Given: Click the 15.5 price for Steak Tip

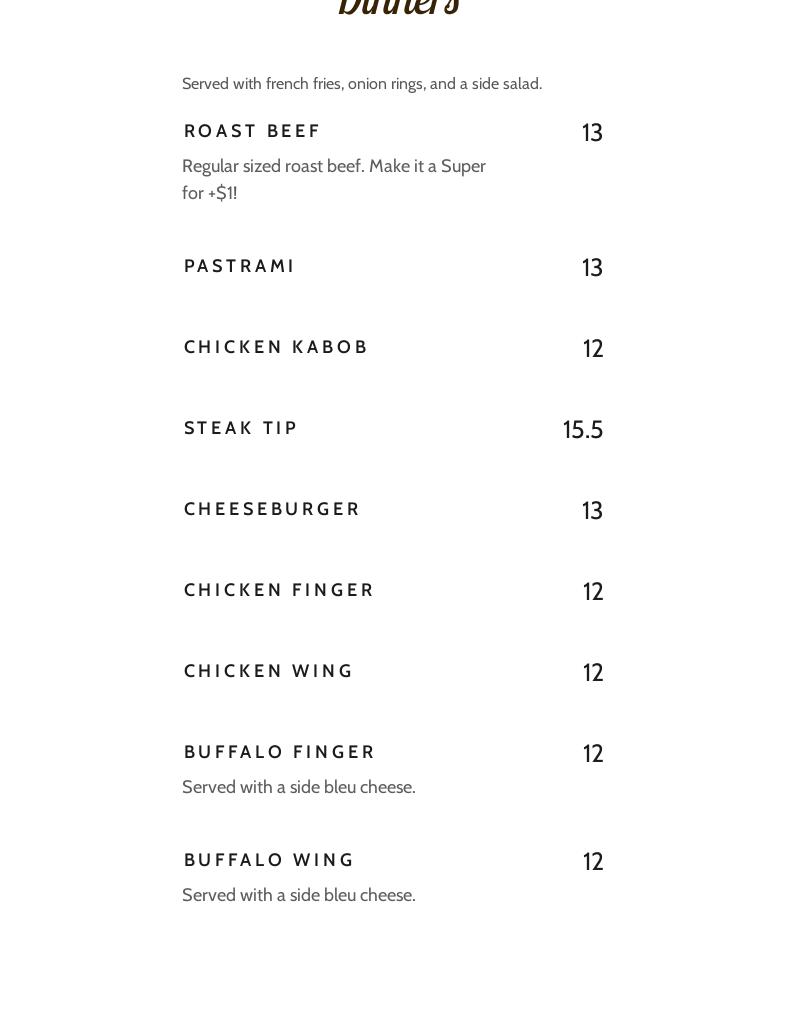Looking at the screenshot, I should coord(583,430).
